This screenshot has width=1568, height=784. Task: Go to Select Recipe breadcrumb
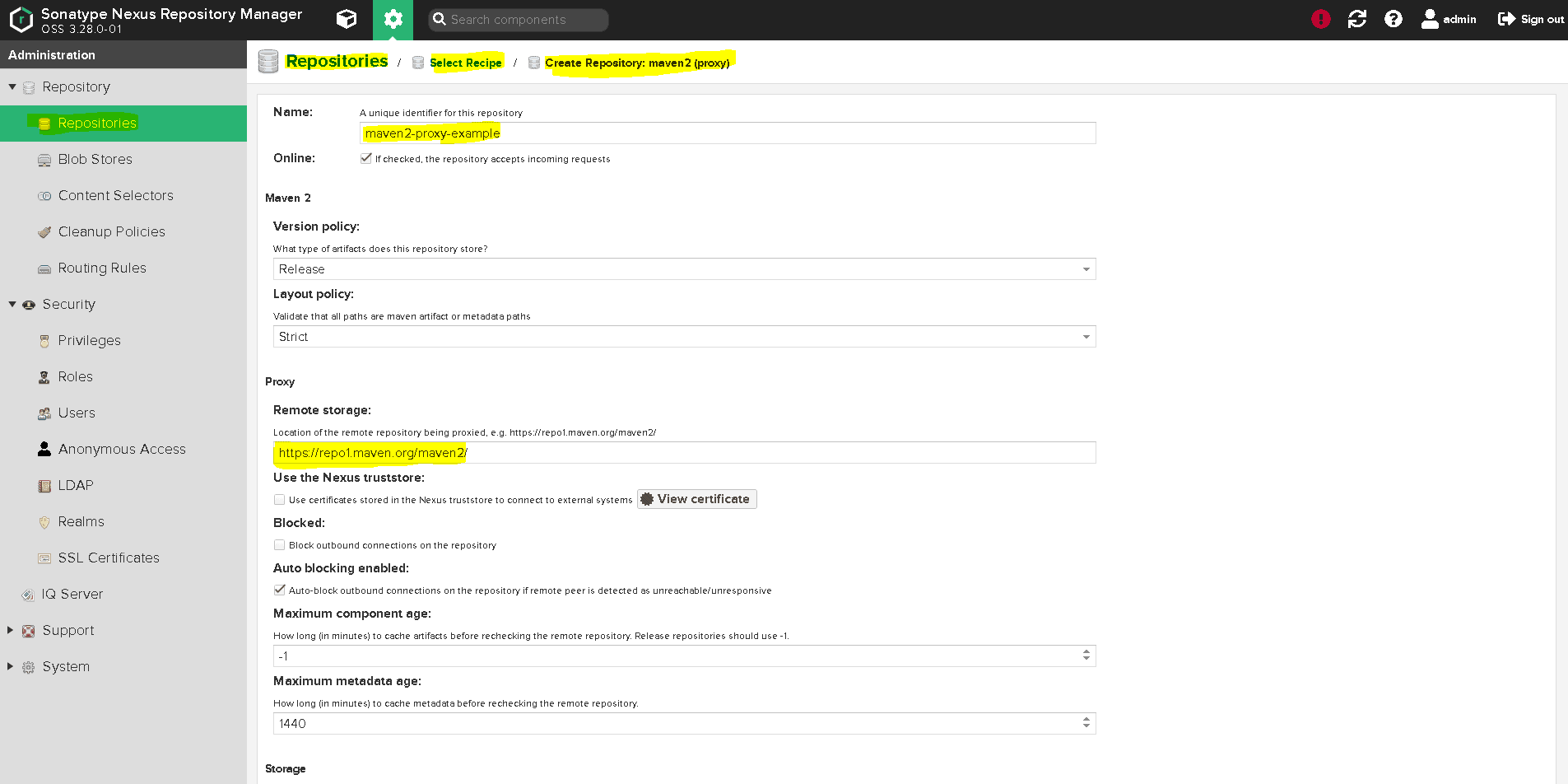466,63
